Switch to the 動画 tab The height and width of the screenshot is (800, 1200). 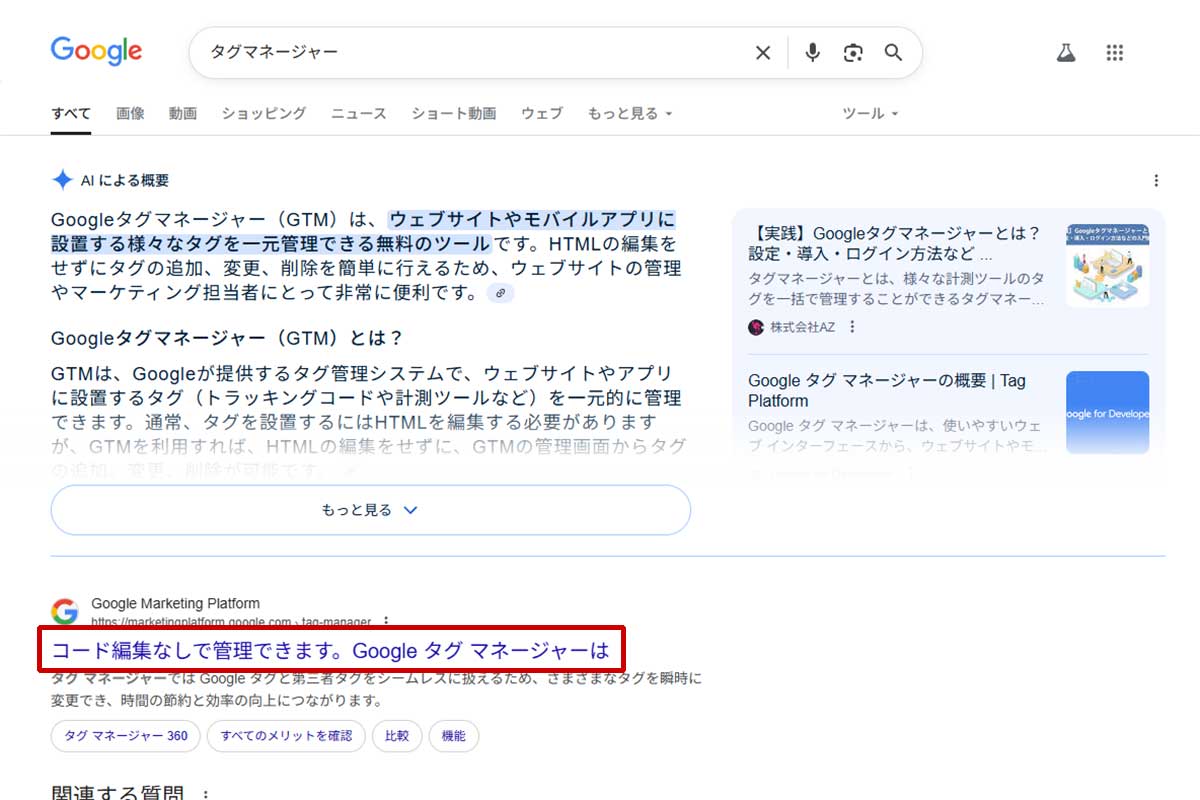pos(183,114)
